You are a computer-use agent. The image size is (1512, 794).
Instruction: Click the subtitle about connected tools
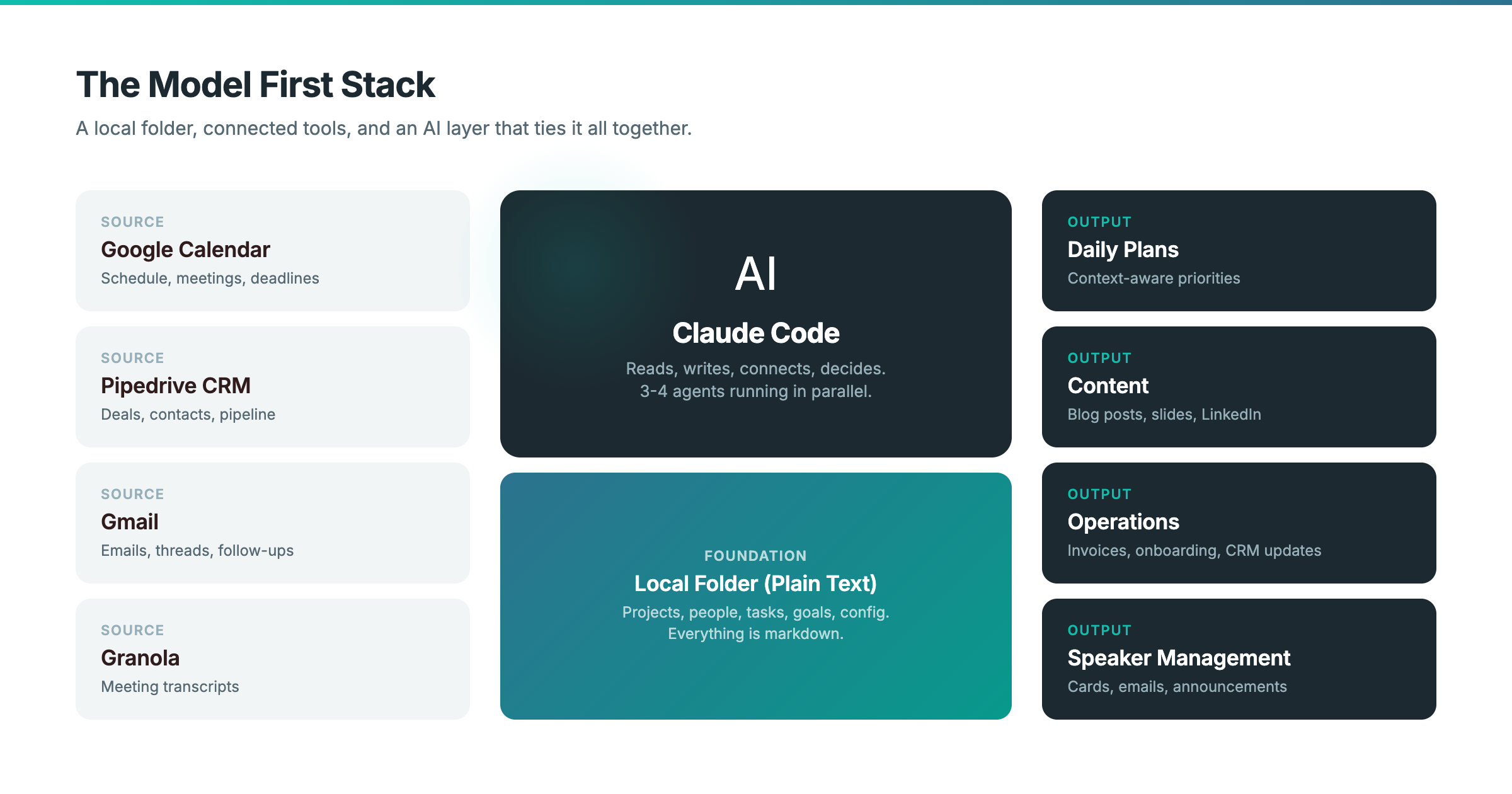click(x=383, y=128)
